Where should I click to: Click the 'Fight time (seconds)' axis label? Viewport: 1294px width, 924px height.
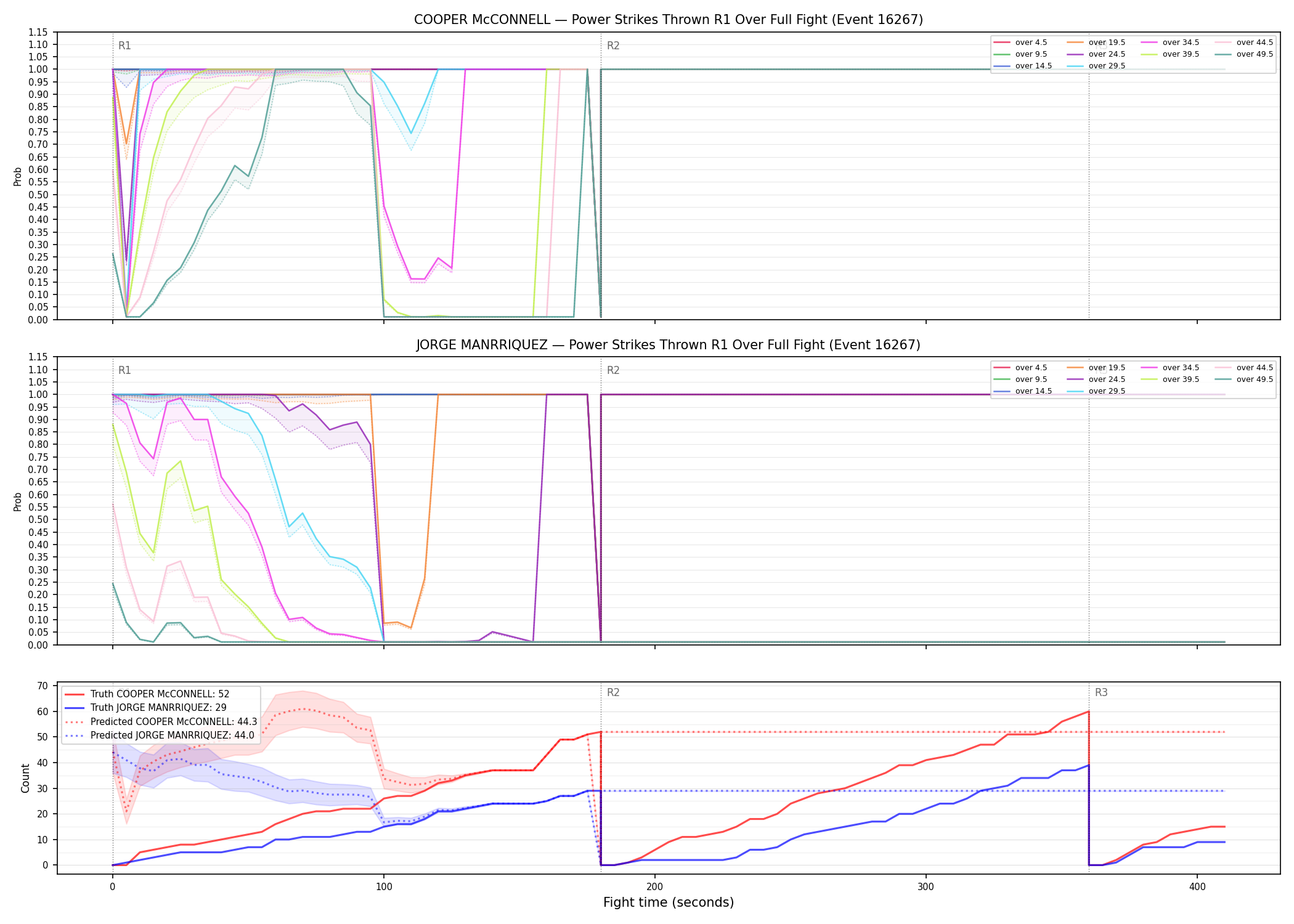(x=669, y=902)
